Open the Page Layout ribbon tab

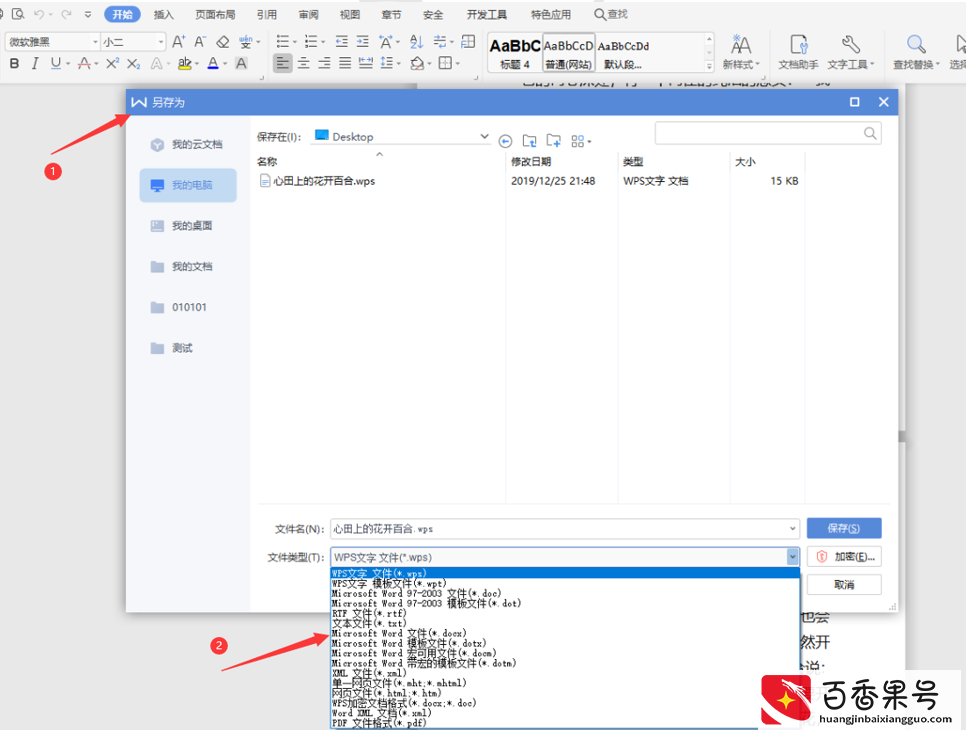coord(215,14)
